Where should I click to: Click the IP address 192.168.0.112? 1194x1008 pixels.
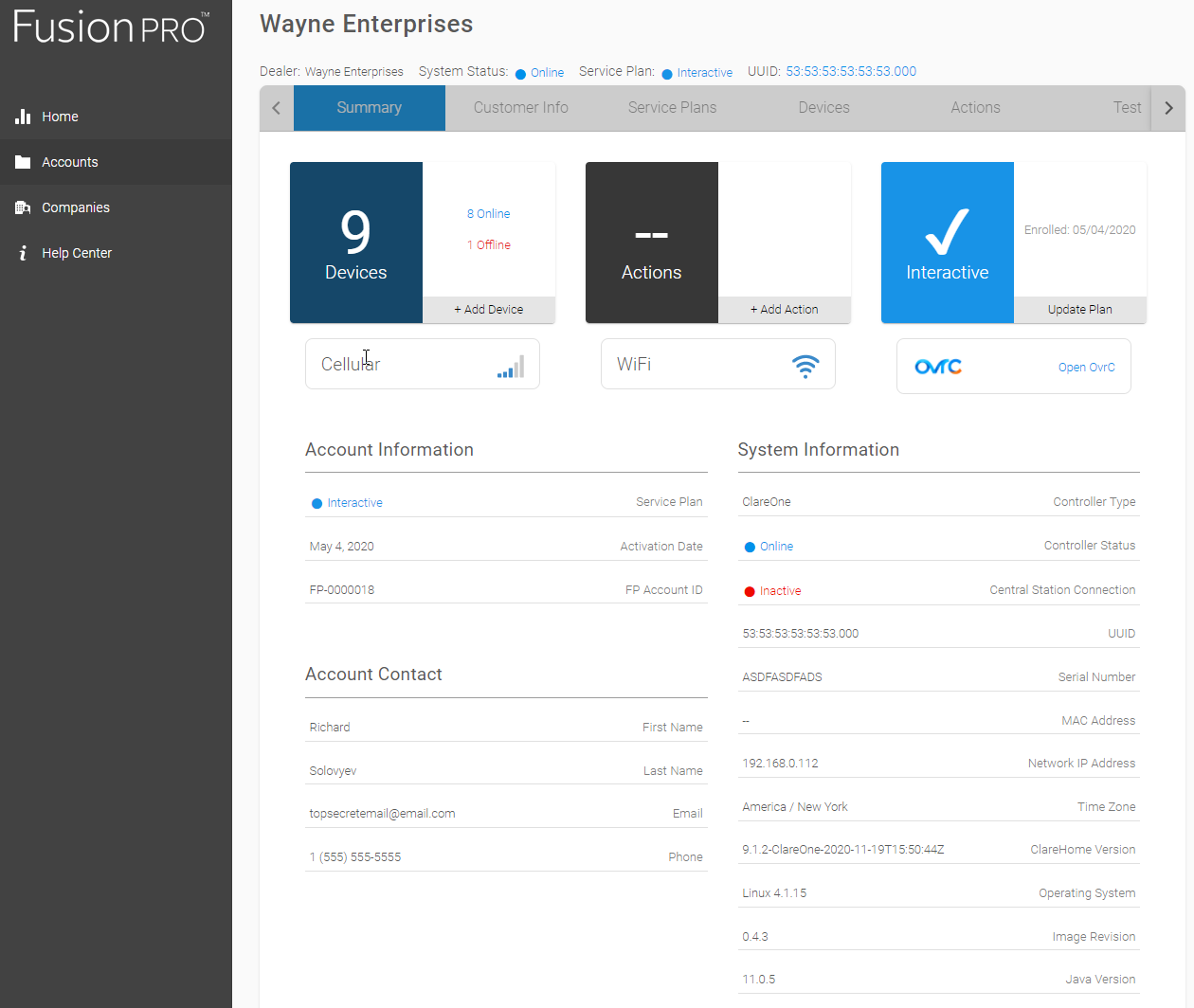click(781, 764)
